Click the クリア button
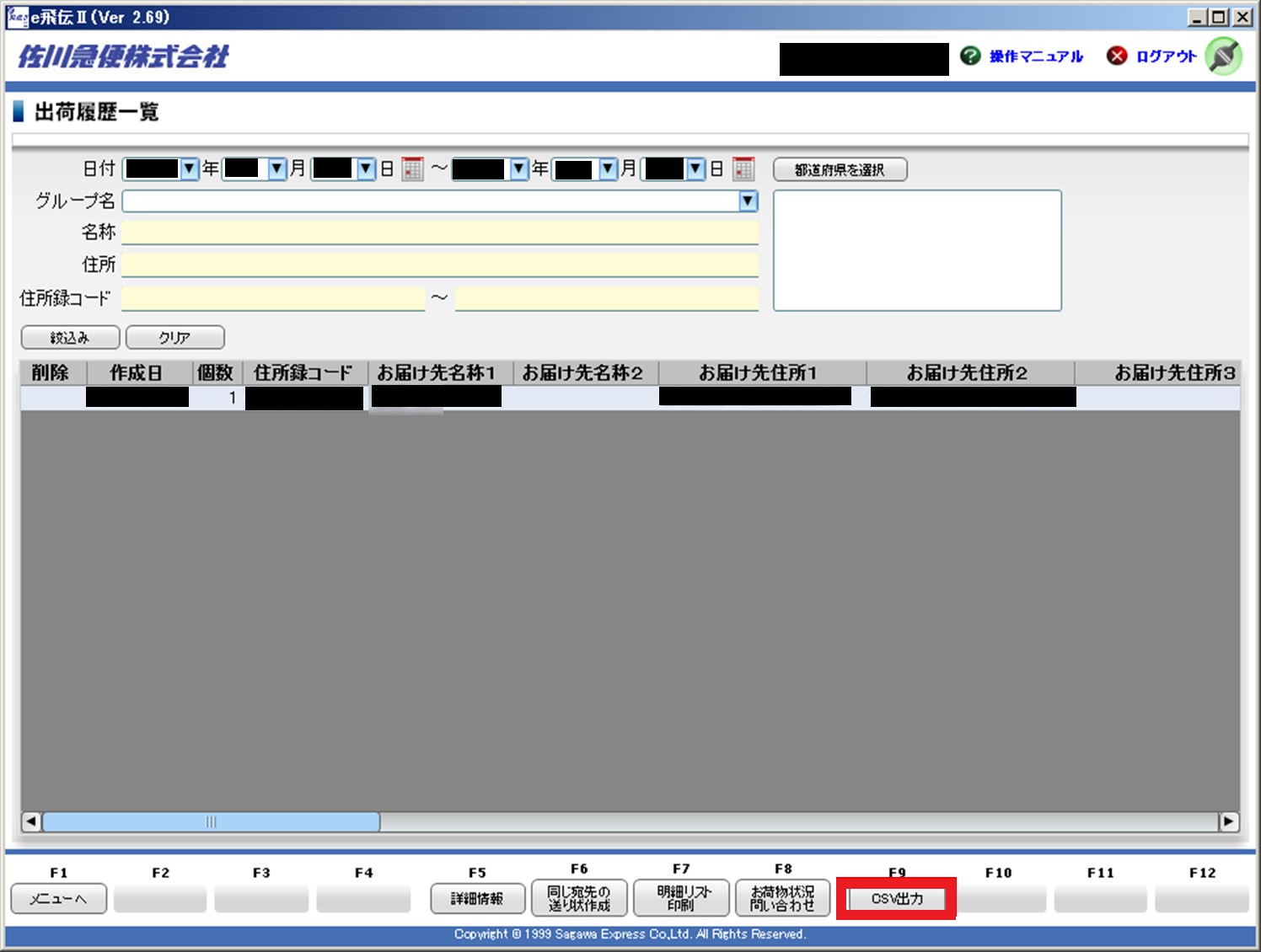 [x=174, y=337]
